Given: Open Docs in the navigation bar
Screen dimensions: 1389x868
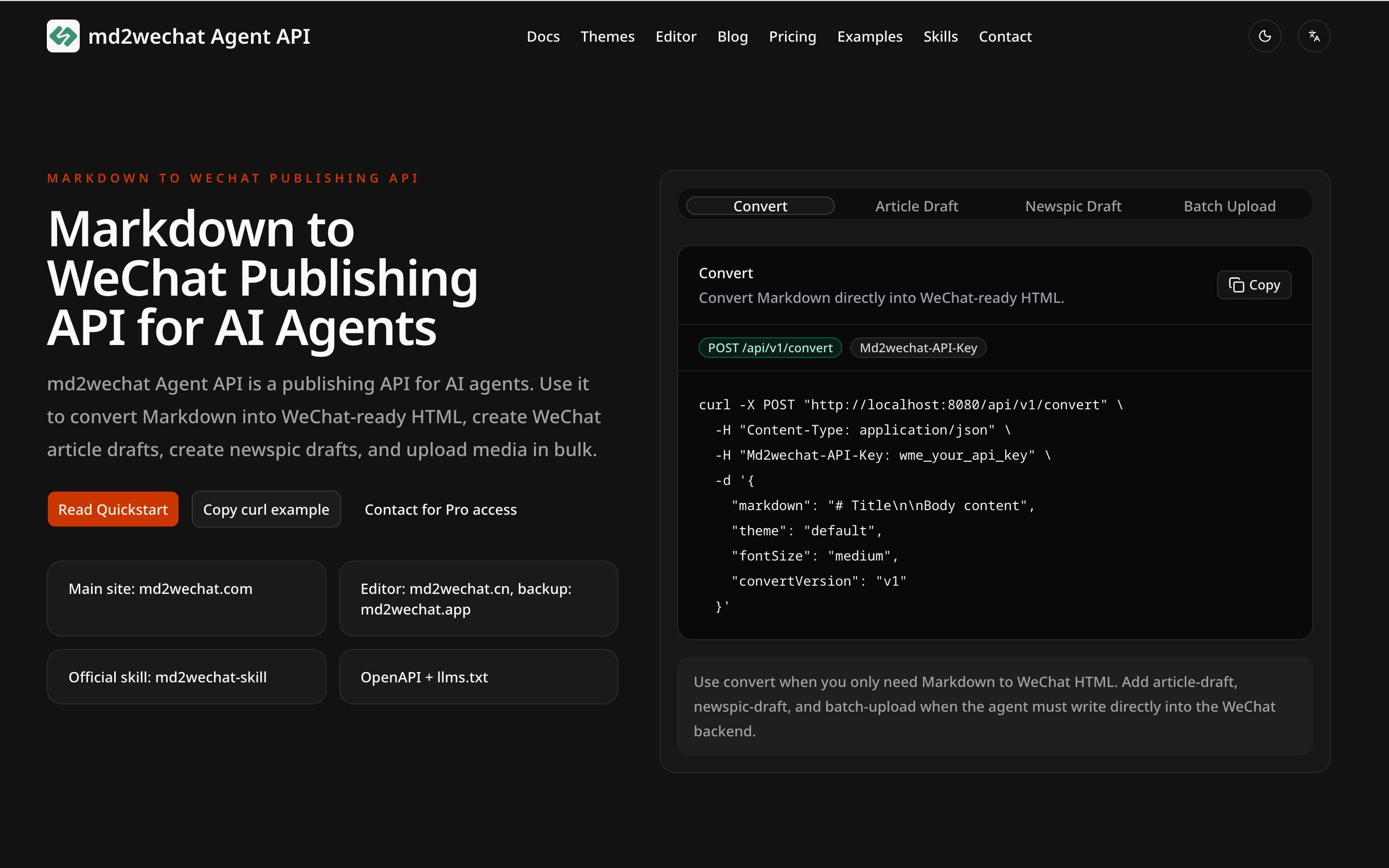Looking at the screenshot, I should point(543,37).
